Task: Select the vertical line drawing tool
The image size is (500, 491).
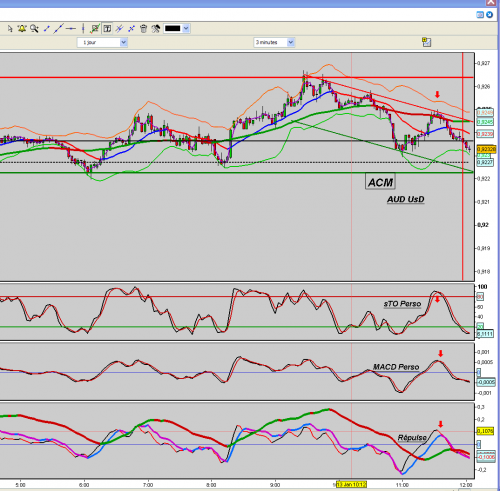Action: click(x=83, y=29)
